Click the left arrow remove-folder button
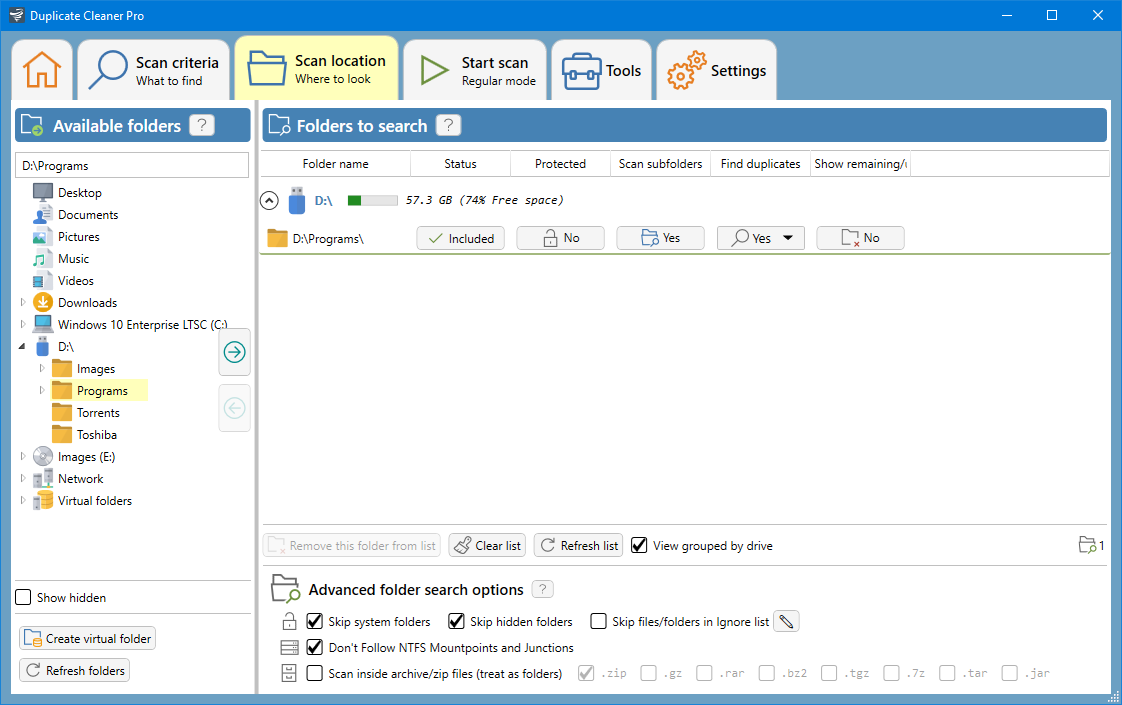Screen dimensions: 1122x705 [235, 408]
